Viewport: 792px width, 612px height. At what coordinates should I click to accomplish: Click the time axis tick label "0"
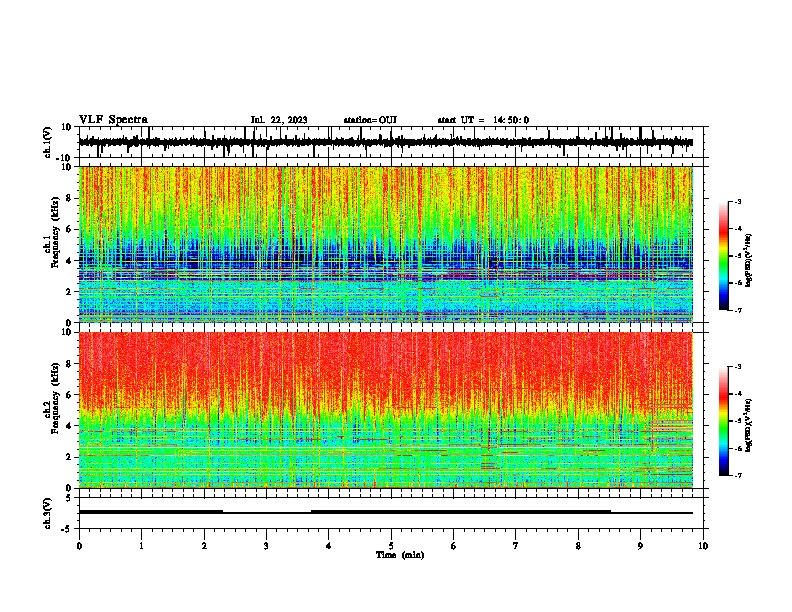79,546
